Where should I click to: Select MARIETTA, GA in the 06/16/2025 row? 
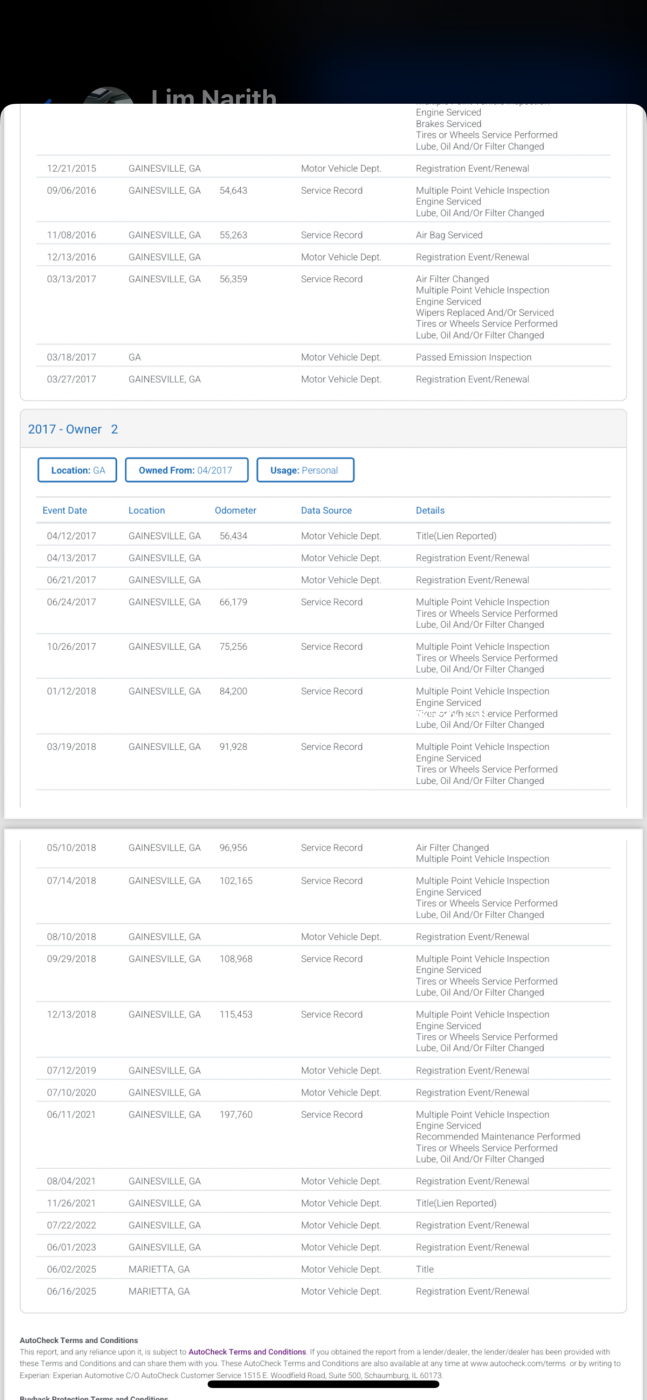[159, 1291]
